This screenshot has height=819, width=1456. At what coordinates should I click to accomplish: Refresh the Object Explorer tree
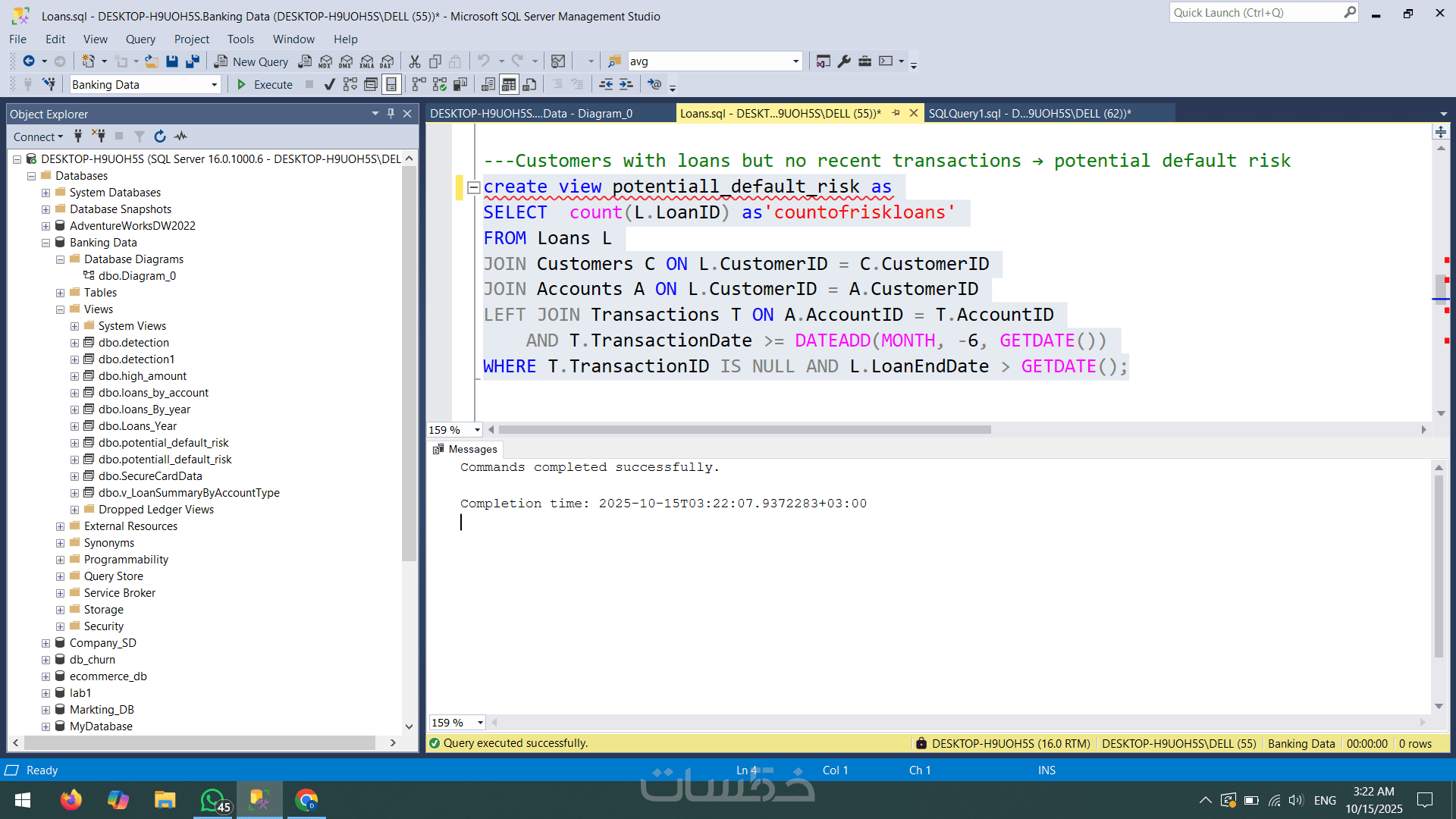point(160,136)
